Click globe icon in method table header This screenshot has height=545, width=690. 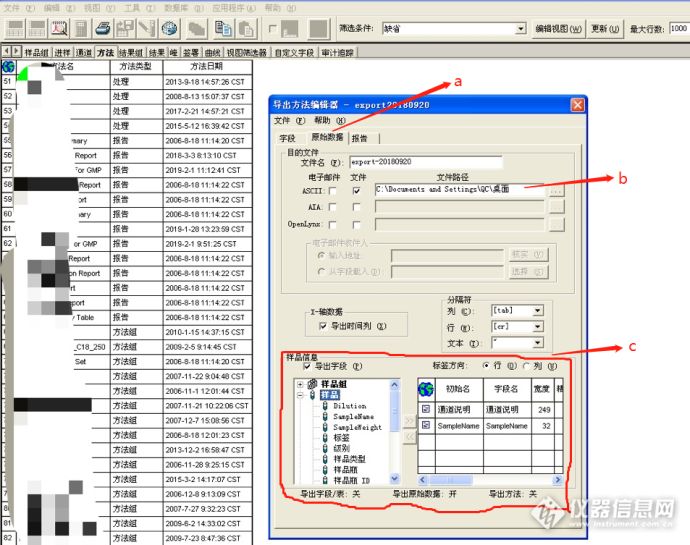tap(8, 67)
